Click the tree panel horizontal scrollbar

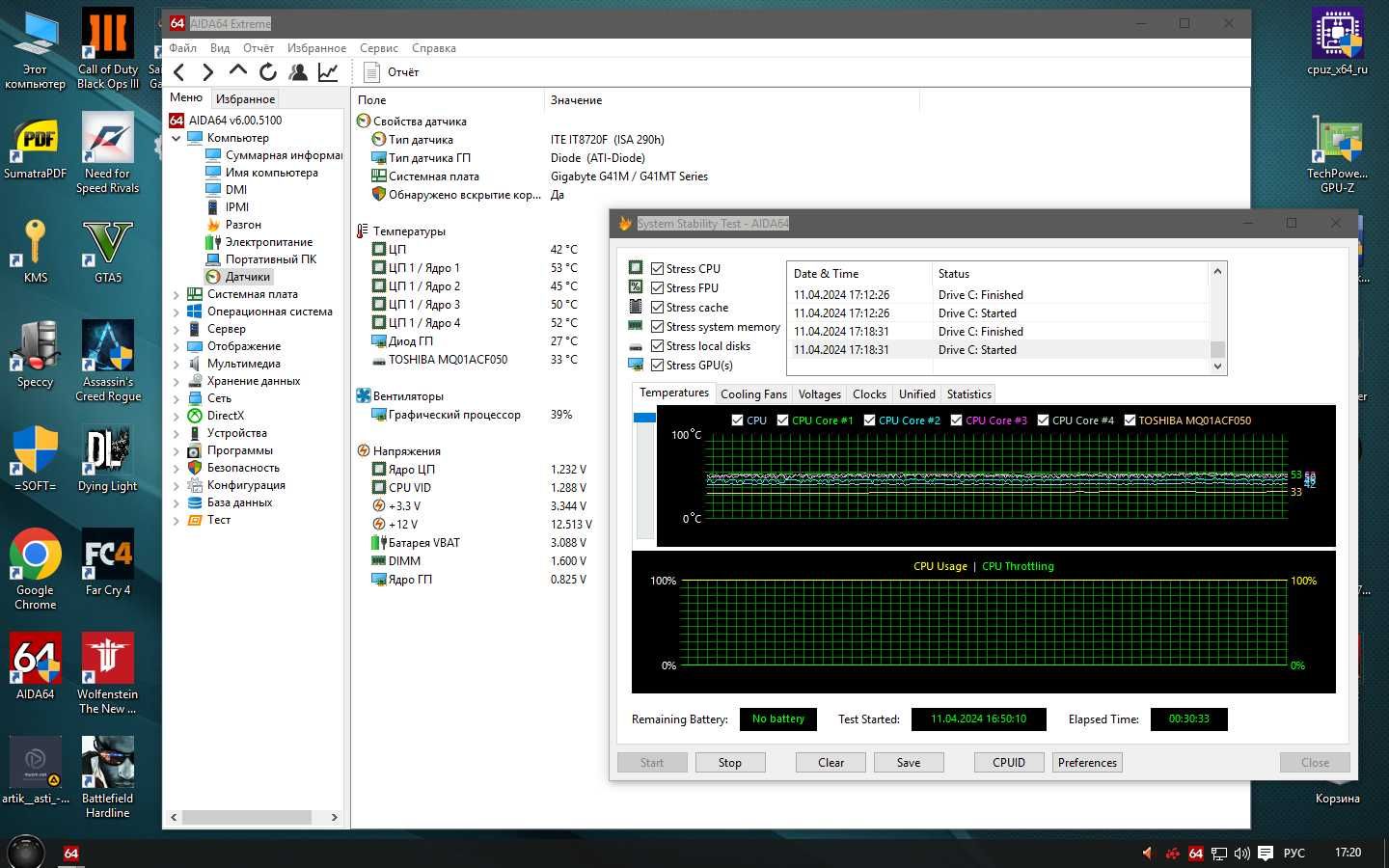247,817
